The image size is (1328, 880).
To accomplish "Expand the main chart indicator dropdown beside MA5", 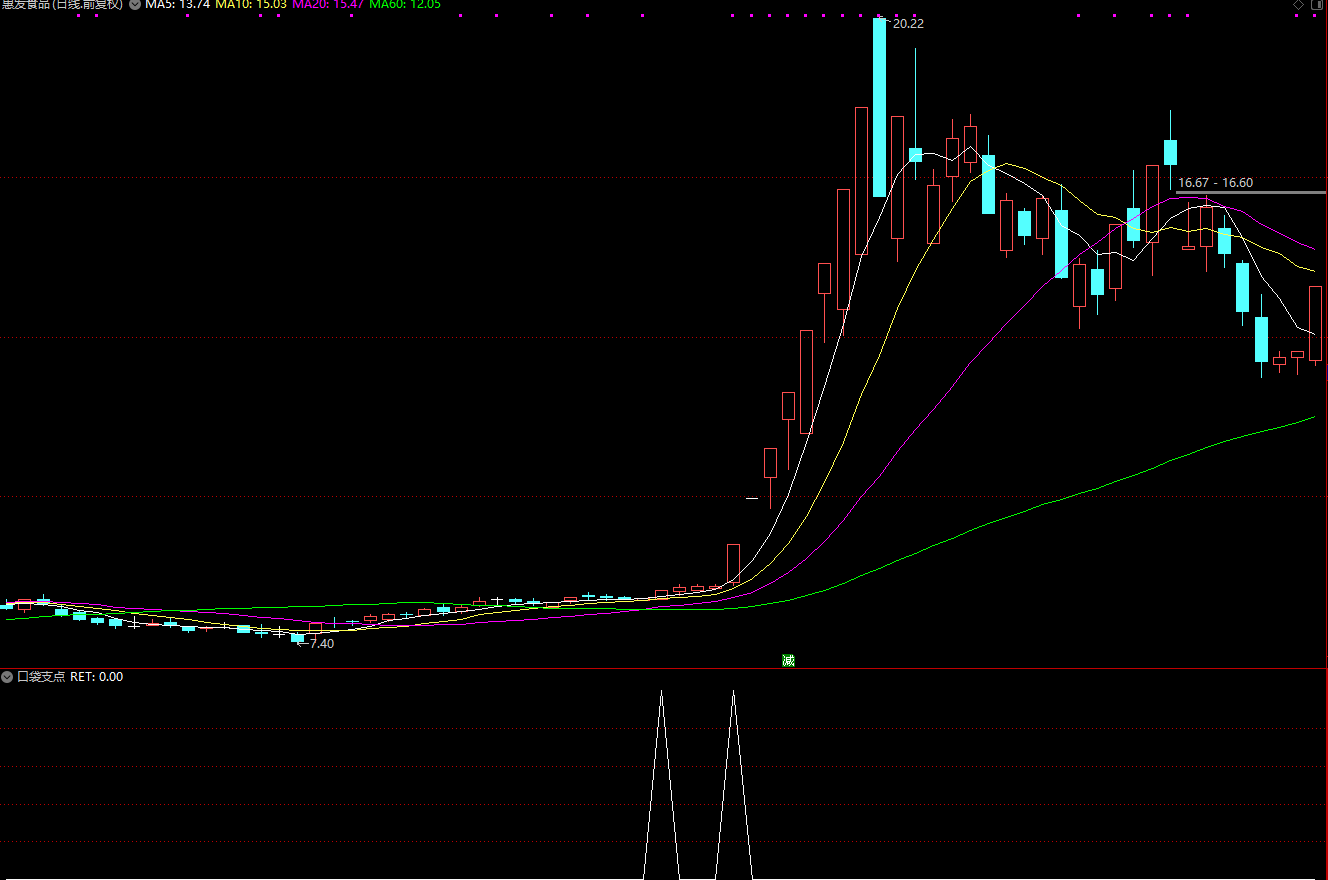I will click(x=135, y=5).
